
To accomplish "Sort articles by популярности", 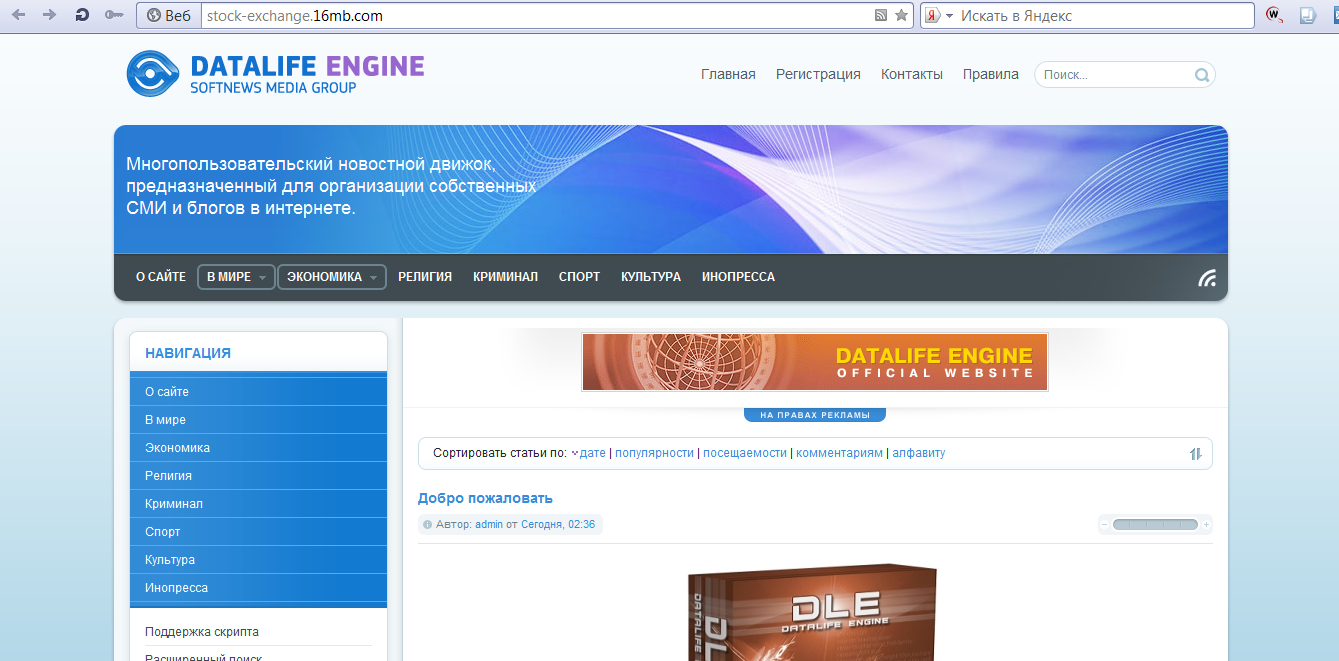I will 654,453.
